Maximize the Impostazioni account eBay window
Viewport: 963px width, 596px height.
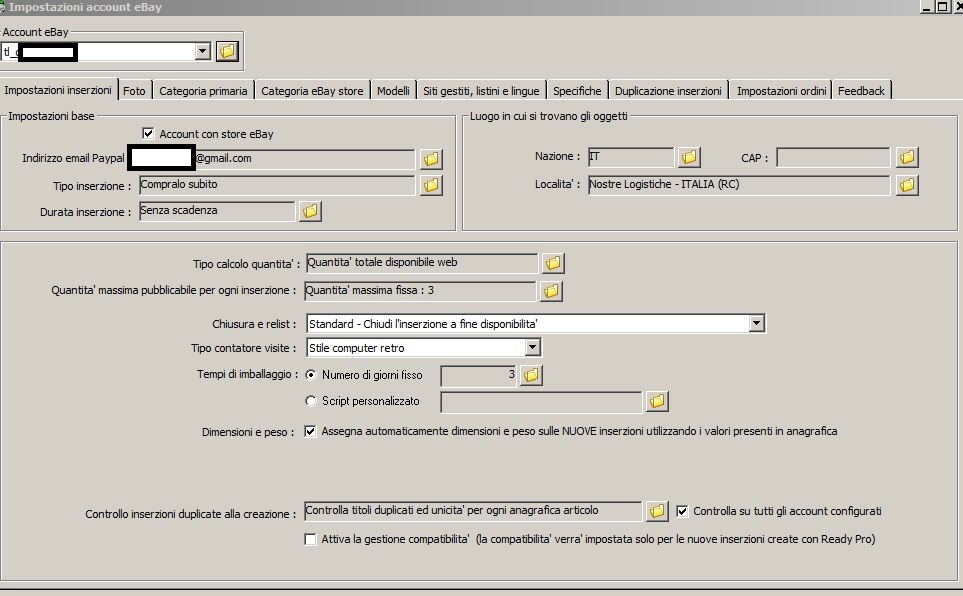coord(942,7)
